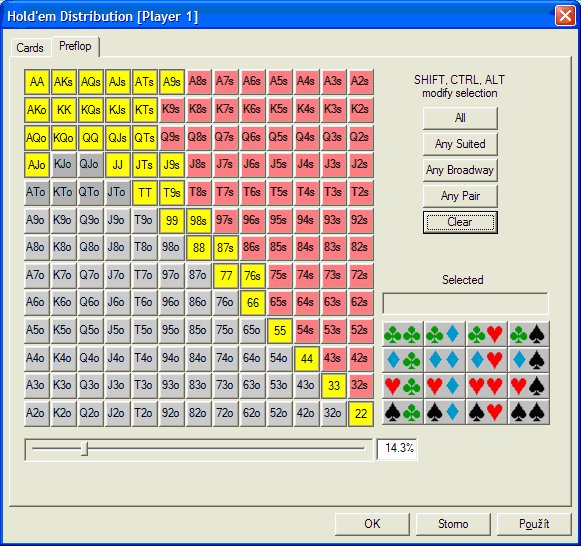Toggle the 98s suited connector cell
This screenshot has width=581, height=546.
coord(199,220)
